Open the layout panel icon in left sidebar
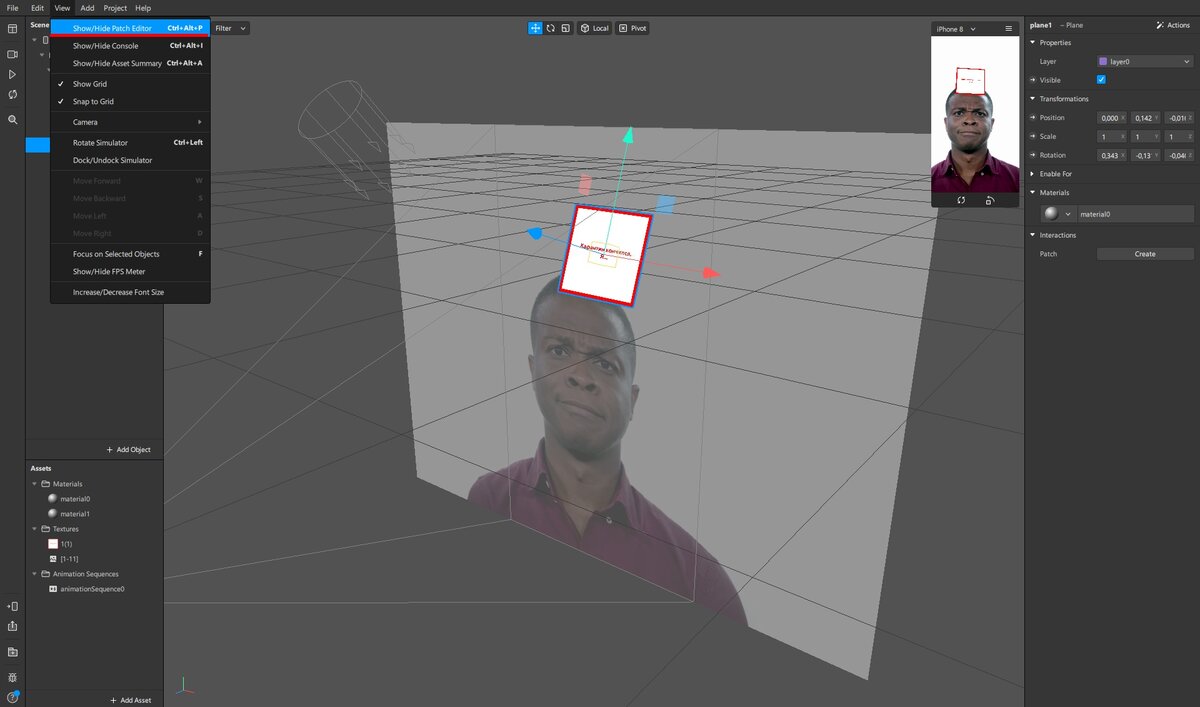 click(x=12, y=30)
